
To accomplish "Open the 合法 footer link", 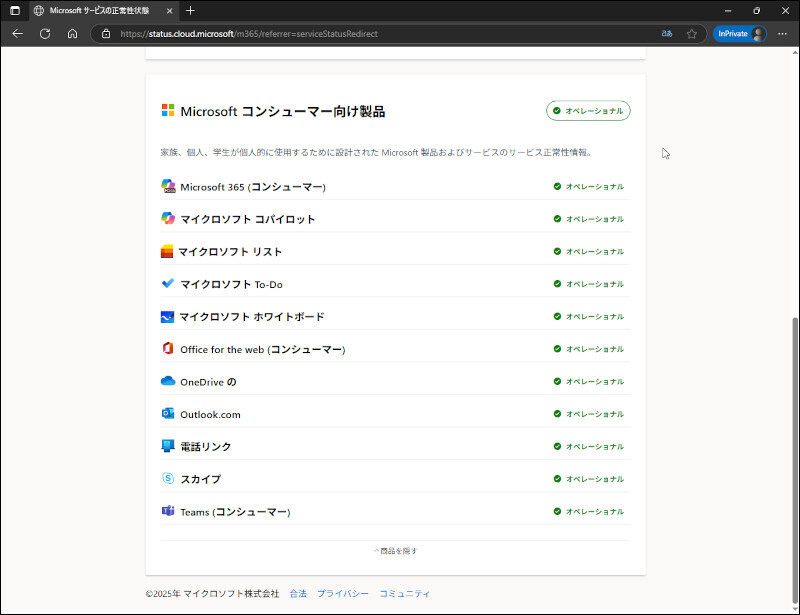I will 298,594.
